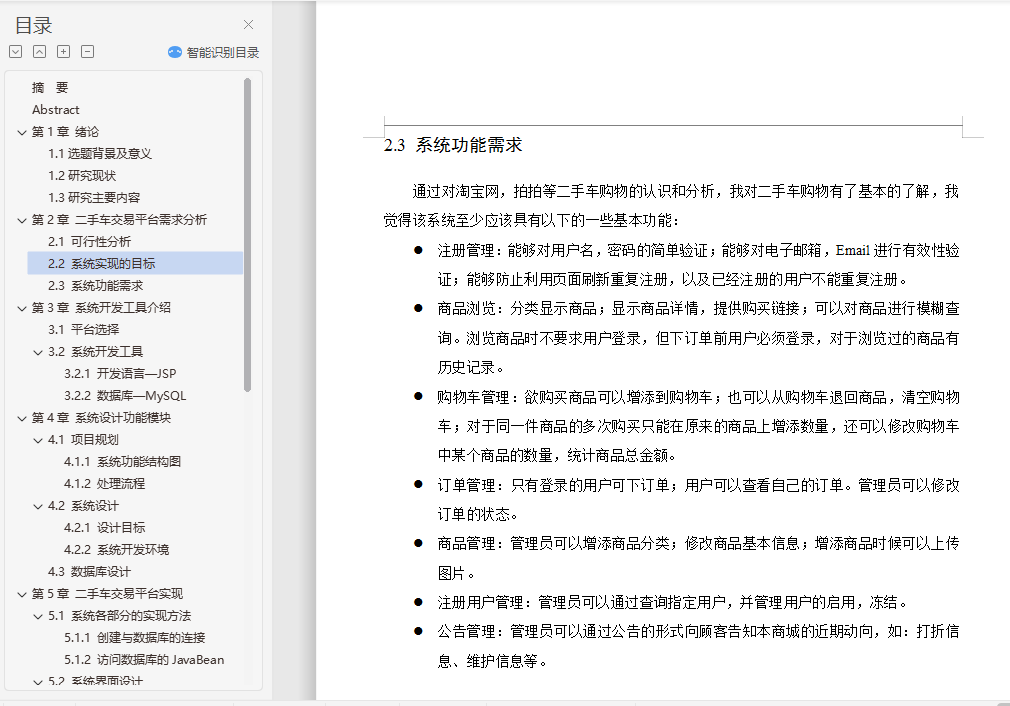Image resolution: width=1010 pixels, height=706 pixels.
Task: Select 4.3 数据库设计 in outline
Action: tap(89, 571)
